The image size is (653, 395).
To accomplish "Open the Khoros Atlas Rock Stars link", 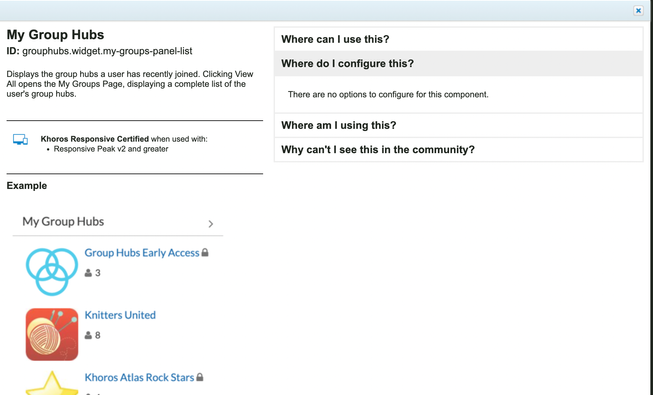I will click(x=139, y=378).
